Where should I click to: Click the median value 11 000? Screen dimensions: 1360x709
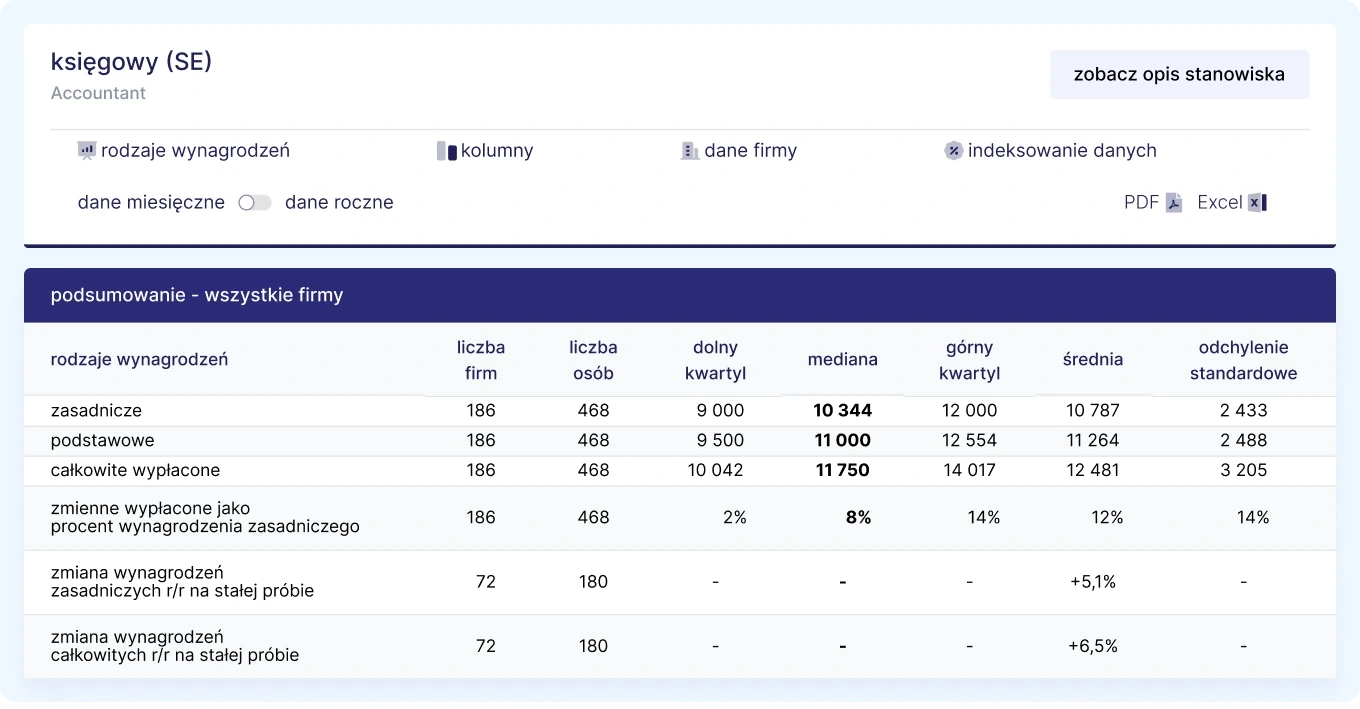pos(842,440)
